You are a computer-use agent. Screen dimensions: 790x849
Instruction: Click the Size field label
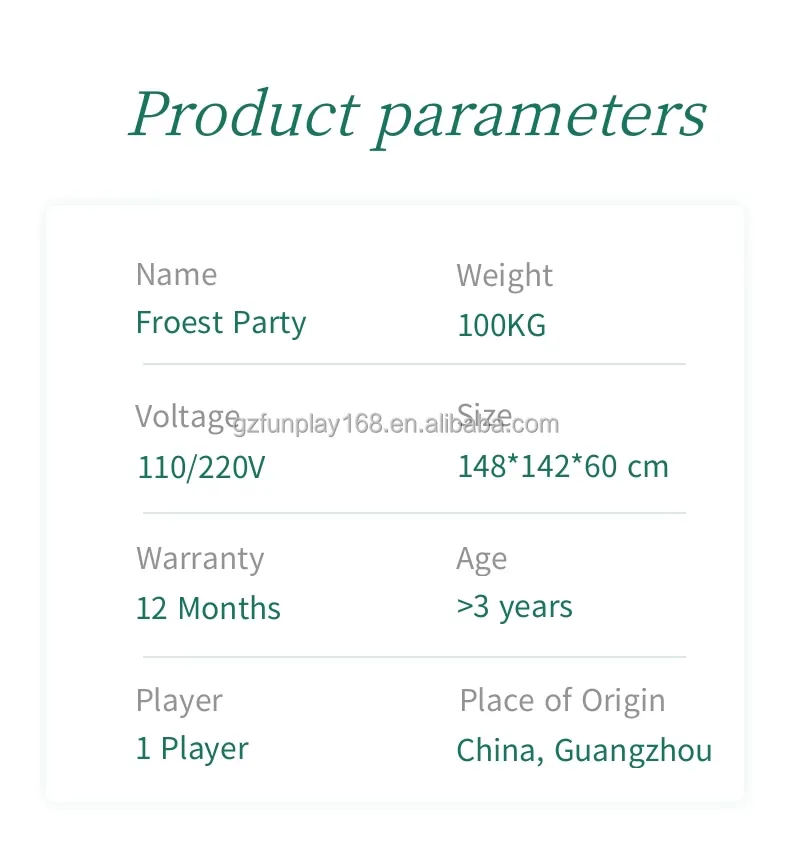tap(484, 414)
